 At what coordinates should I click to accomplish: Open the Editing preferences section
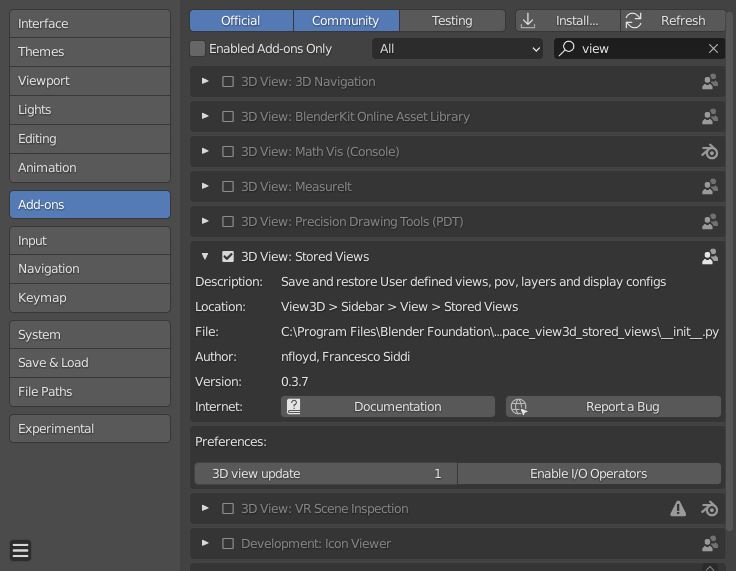[90, 139]
